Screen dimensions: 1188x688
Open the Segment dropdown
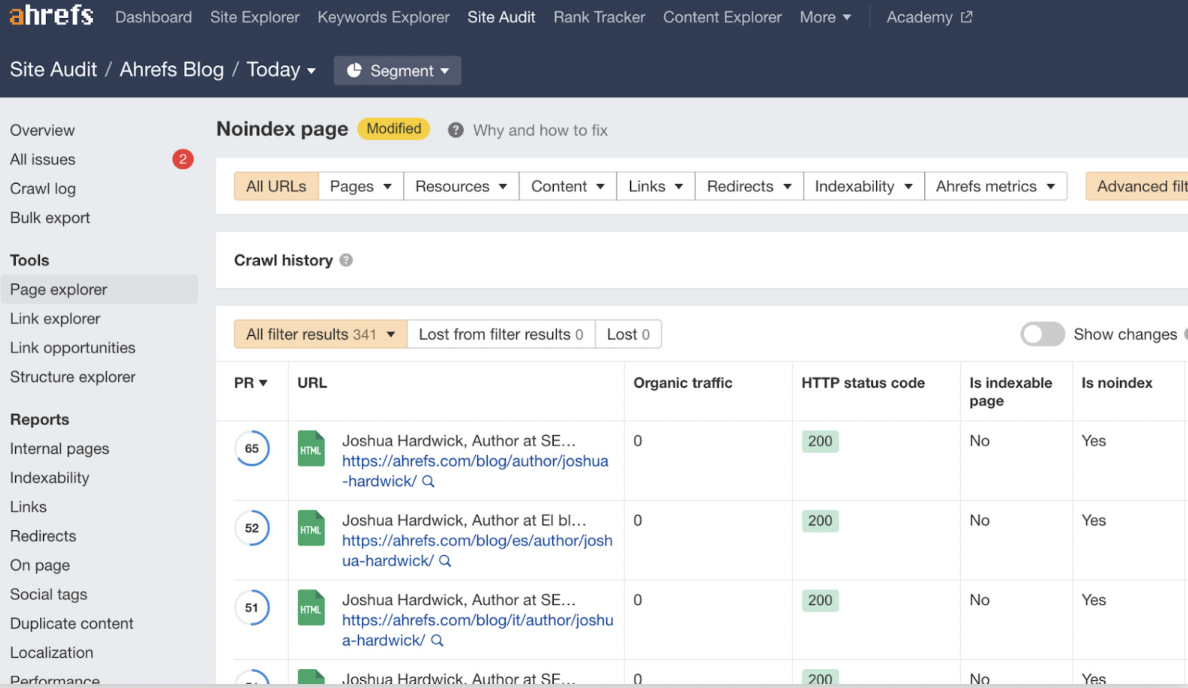398,71
